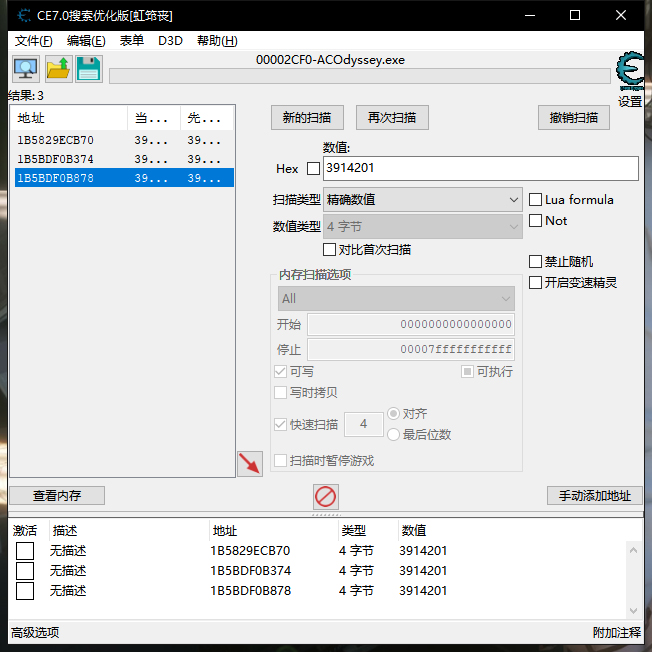This screenshot has width=652, height=652.
Task: Toggle 可执行 checkbox
Action: pos(467,371)
